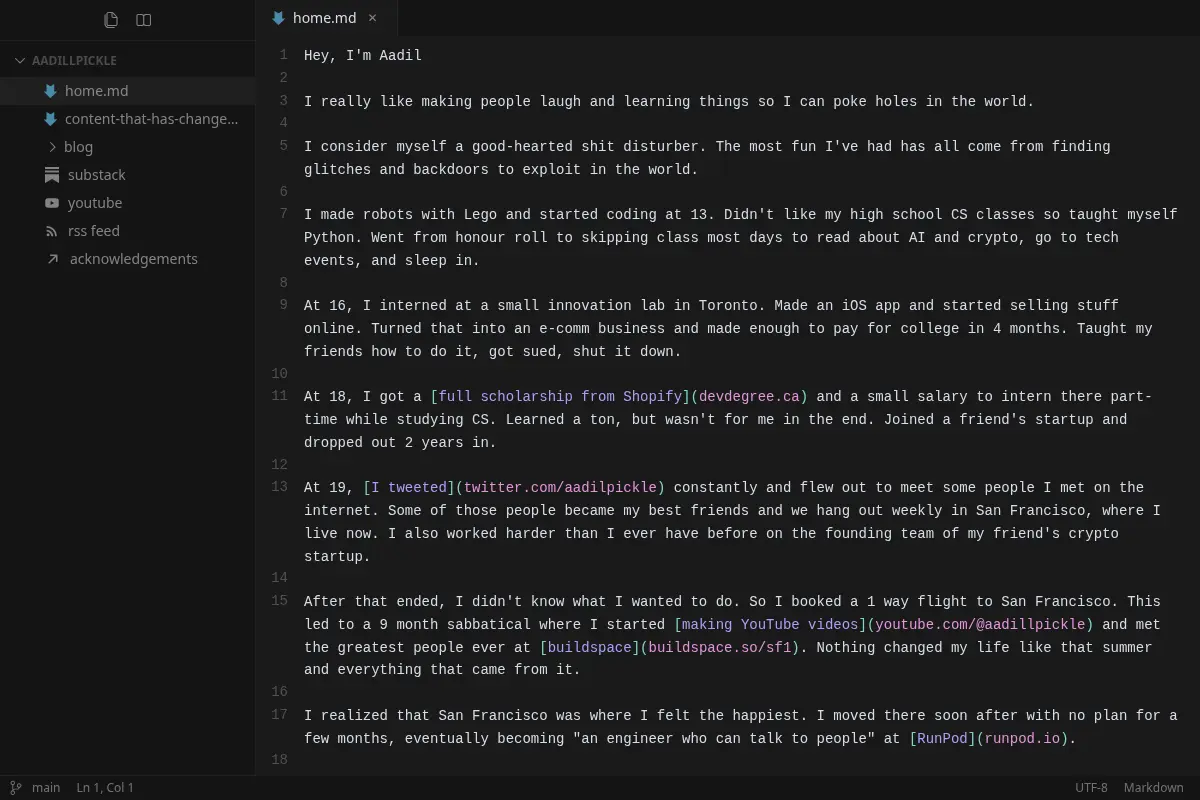Click the rss feed icon
The height and width of the screenshot is (800, 1200).
[x=52, y=231]
